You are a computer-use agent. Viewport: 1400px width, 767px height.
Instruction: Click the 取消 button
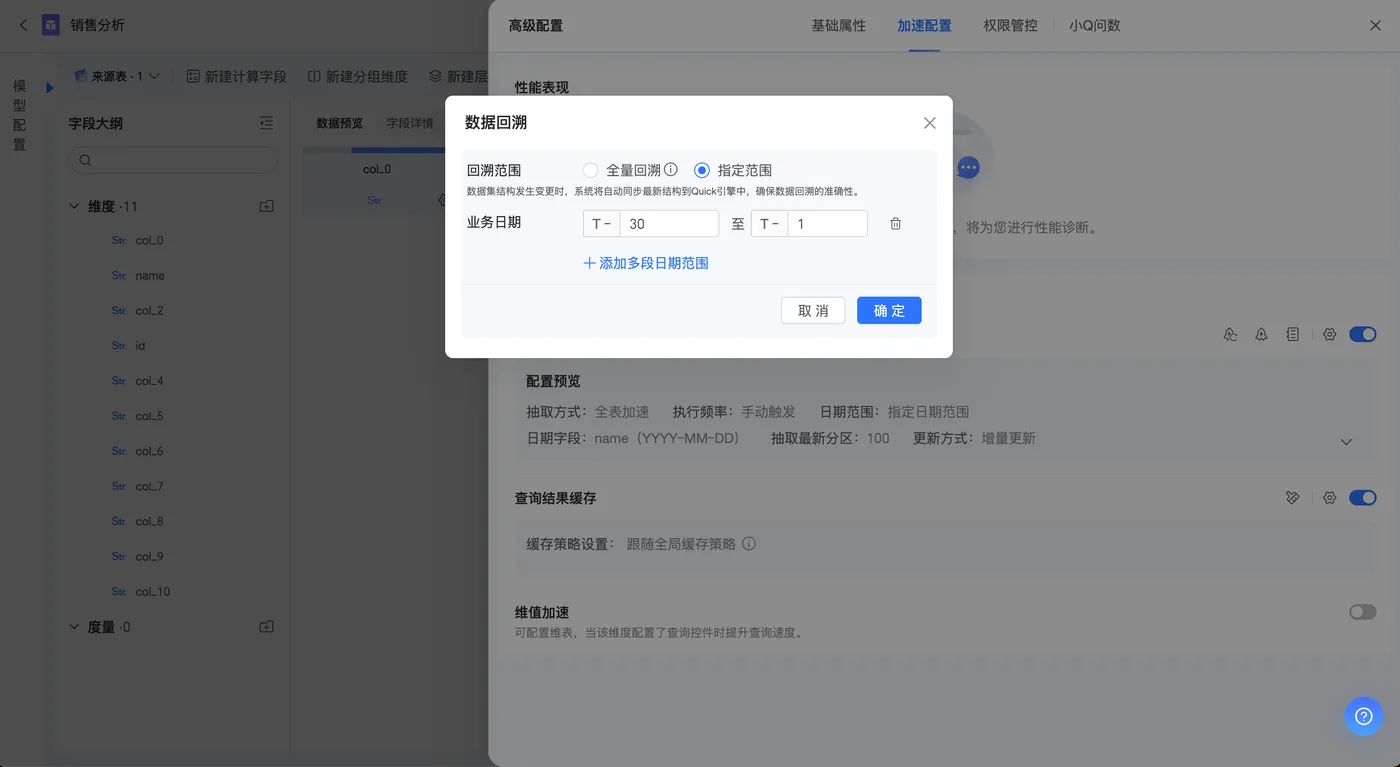[813, 310]
